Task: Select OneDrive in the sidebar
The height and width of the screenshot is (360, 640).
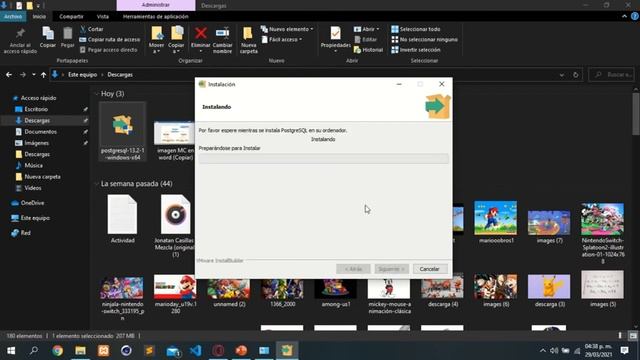Action: (32, 203)
